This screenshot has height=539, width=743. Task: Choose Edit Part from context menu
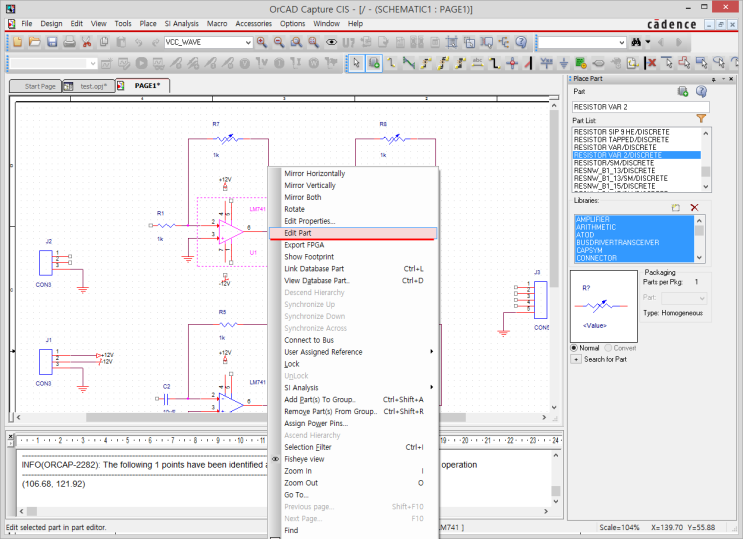pyautogui.click(x=353, y=233)
